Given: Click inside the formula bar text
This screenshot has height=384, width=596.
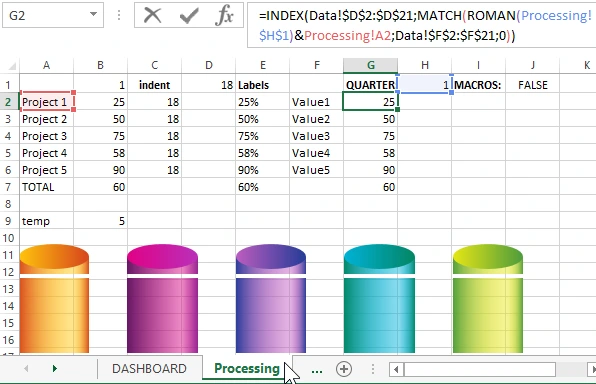Looking at the screenshot, I should pos(422,25).
